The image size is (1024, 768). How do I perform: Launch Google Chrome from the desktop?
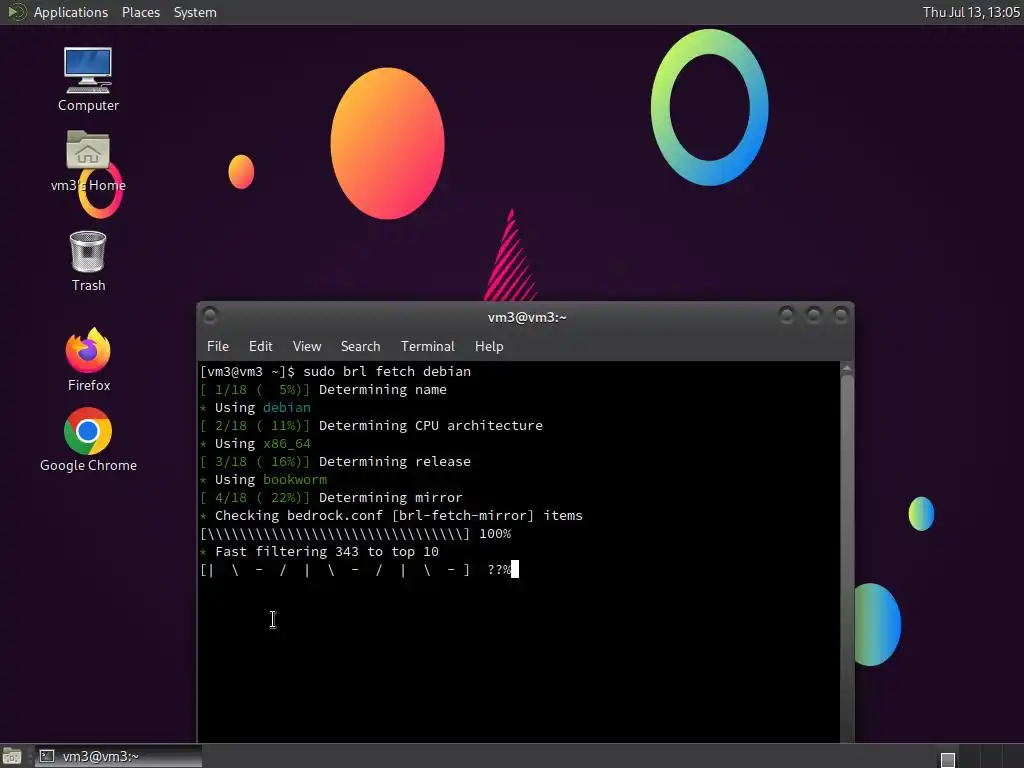pyautogui.click(x=88, y=440)
